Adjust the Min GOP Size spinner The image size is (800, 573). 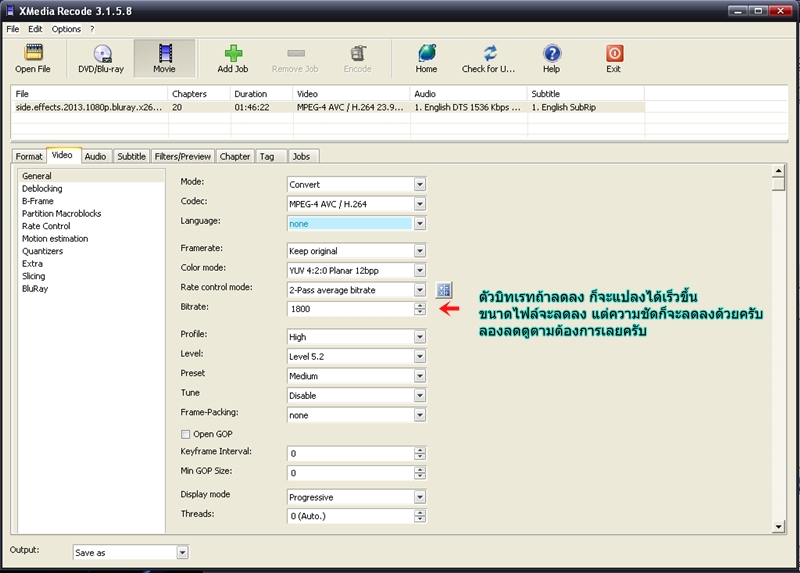pos(420,473)
